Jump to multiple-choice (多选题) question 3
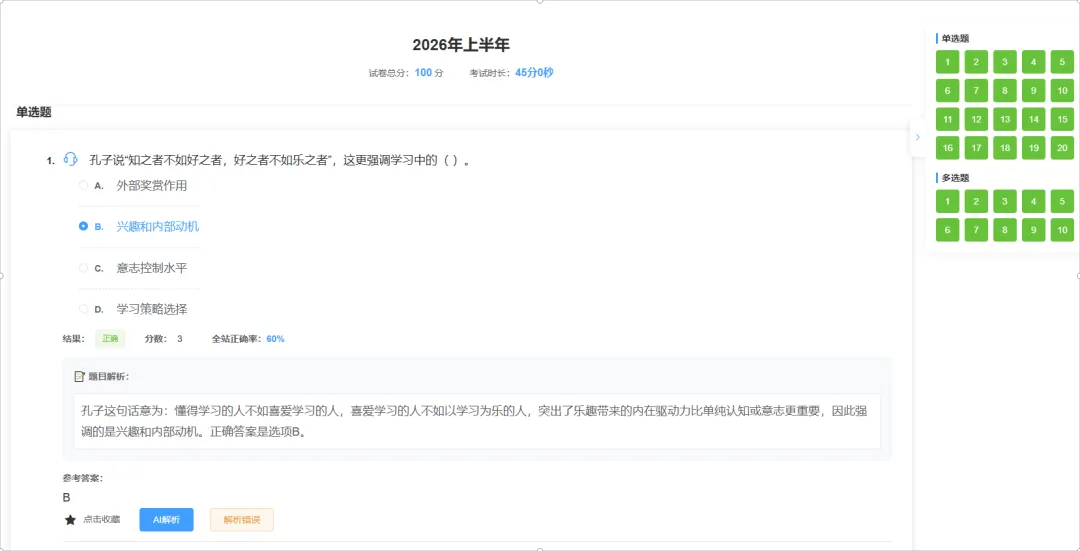1080x551 pixels. coord(1005,202)
